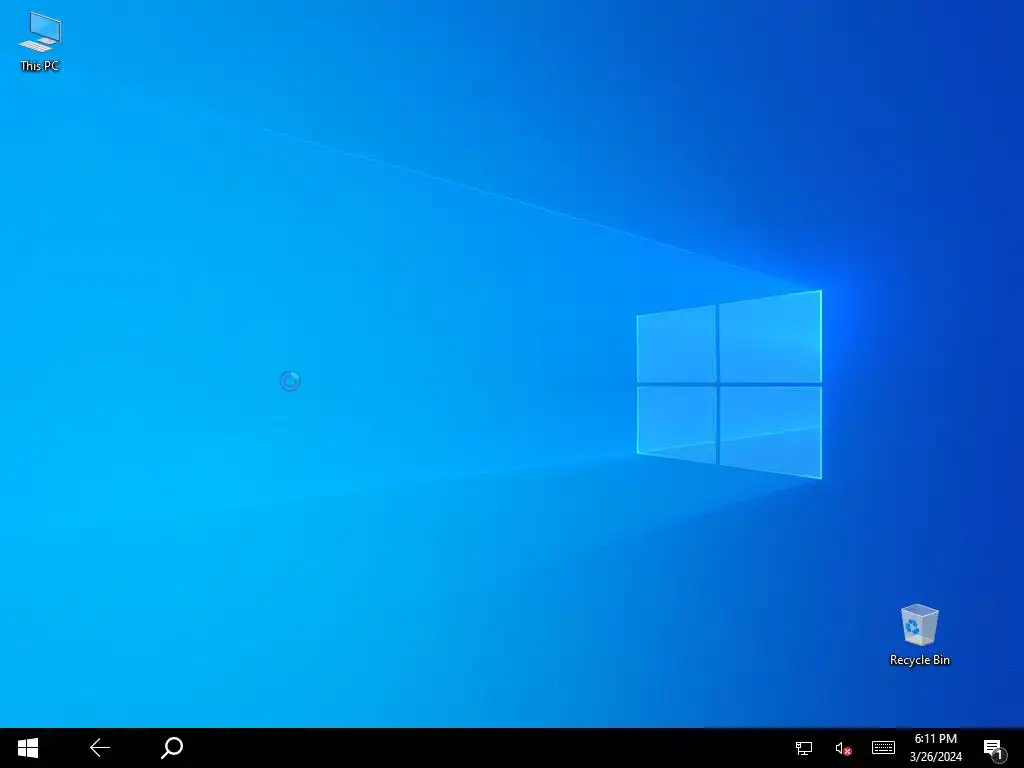The height and width of the screenshot is (768, 1024).
Task: Click the 6:11 PM taskbar clock
Action: coord(935,739)
